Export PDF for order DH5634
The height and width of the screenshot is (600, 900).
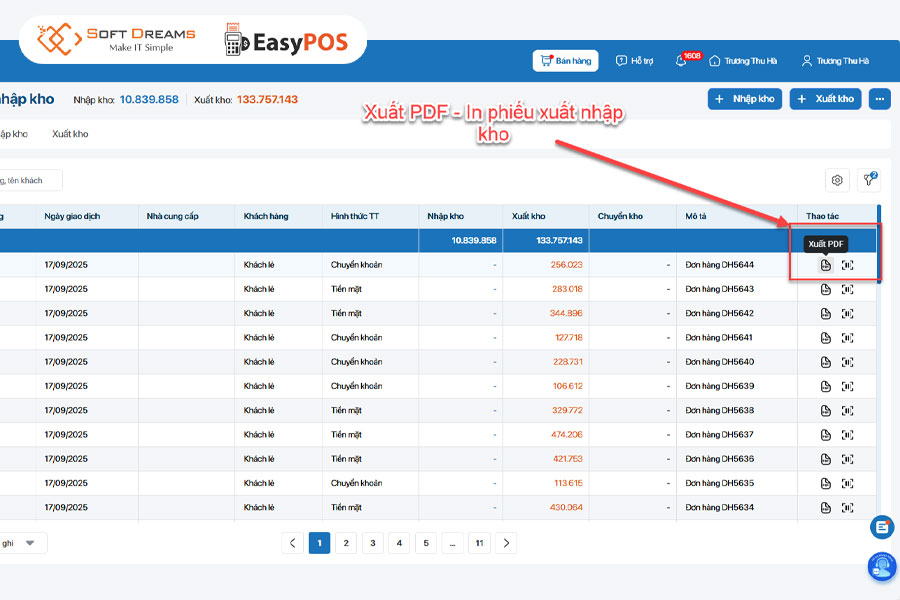[x=825, y=508]
